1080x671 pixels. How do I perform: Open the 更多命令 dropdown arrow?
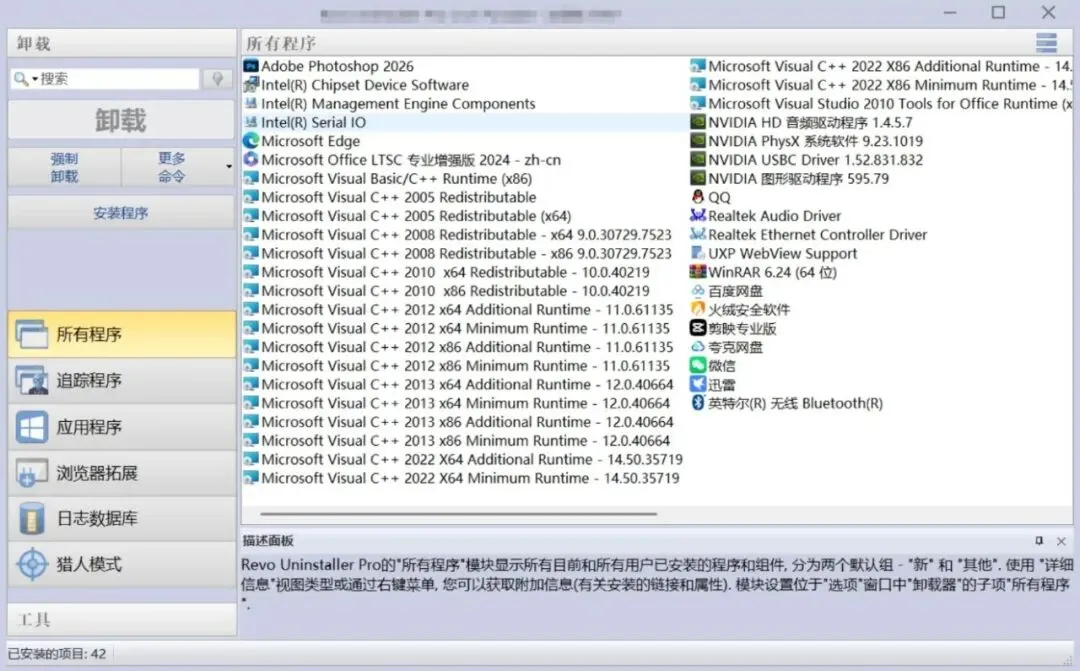tap(229, 167)
